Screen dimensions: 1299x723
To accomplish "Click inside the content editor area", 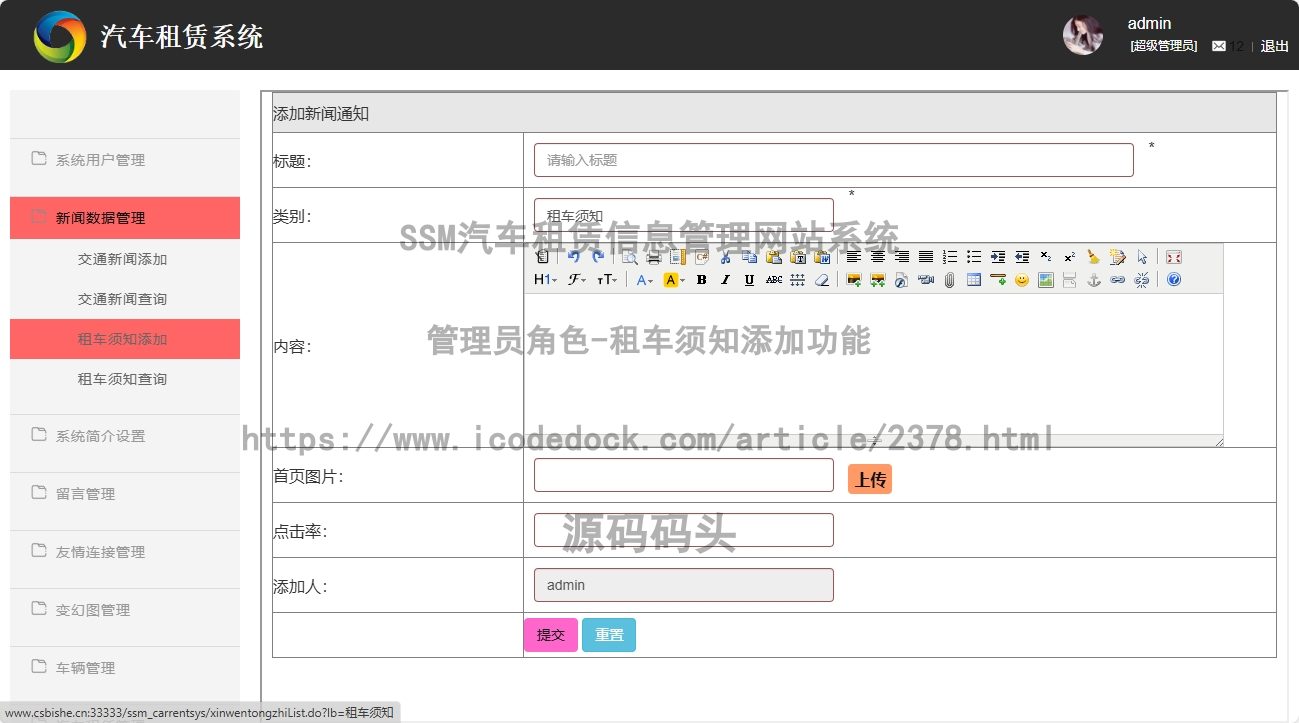I will [874, 364].
